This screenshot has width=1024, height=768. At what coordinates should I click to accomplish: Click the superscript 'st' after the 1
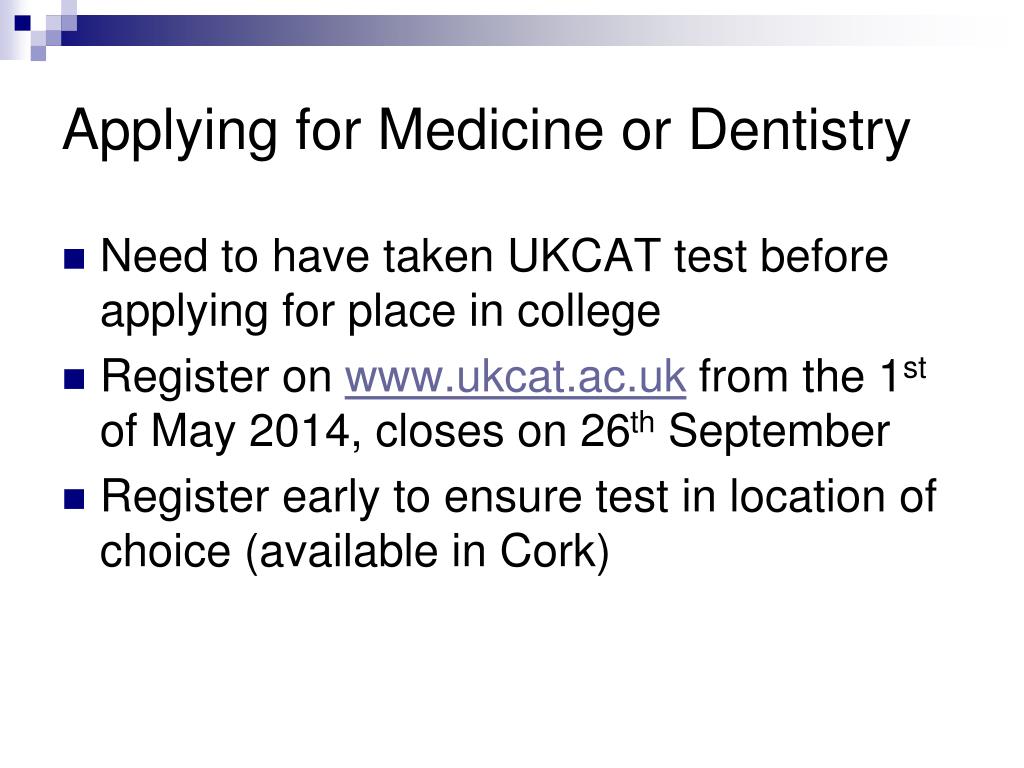(914, 368)
